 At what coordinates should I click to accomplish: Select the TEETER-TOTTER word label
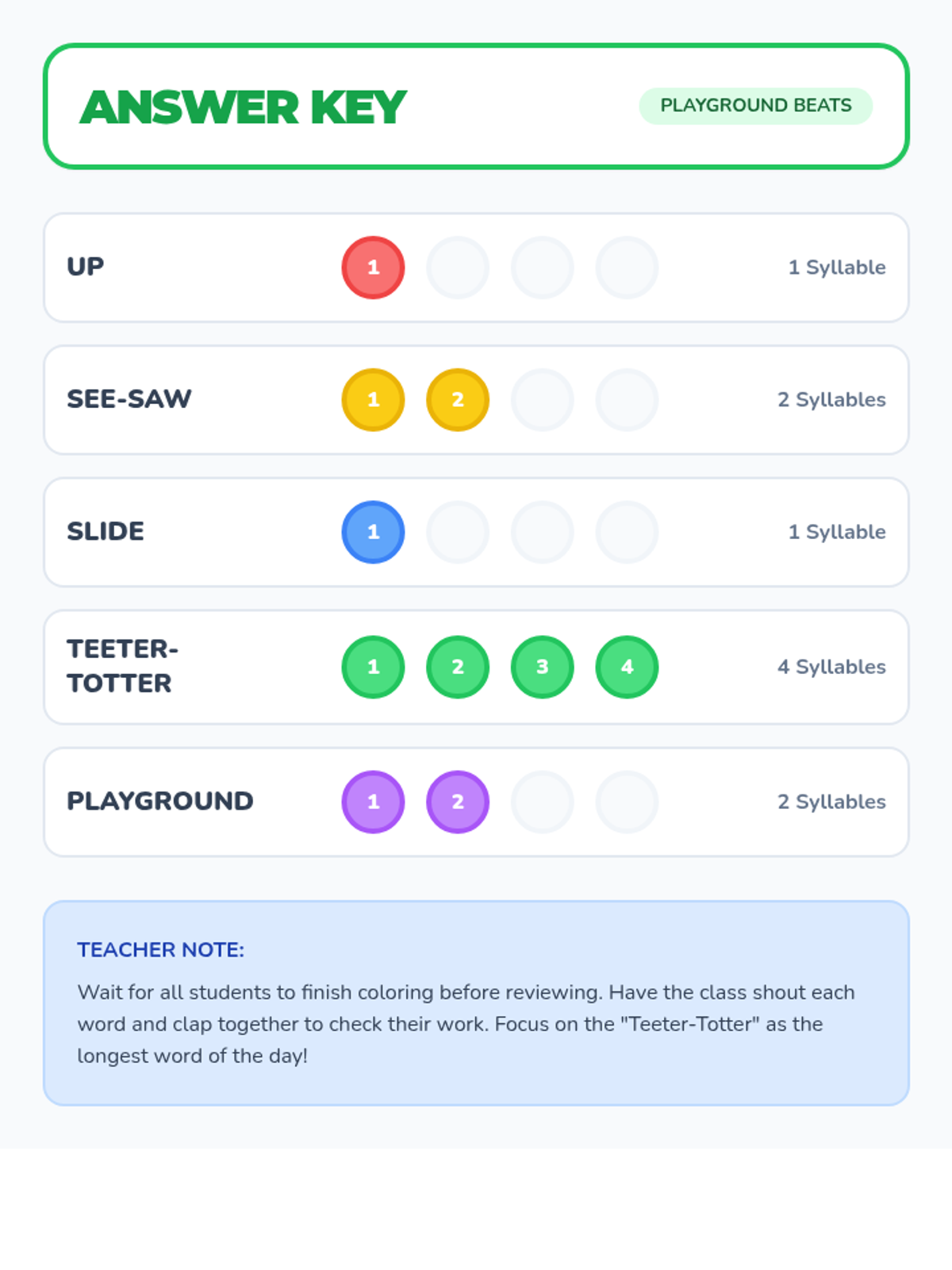click(123, 666)
